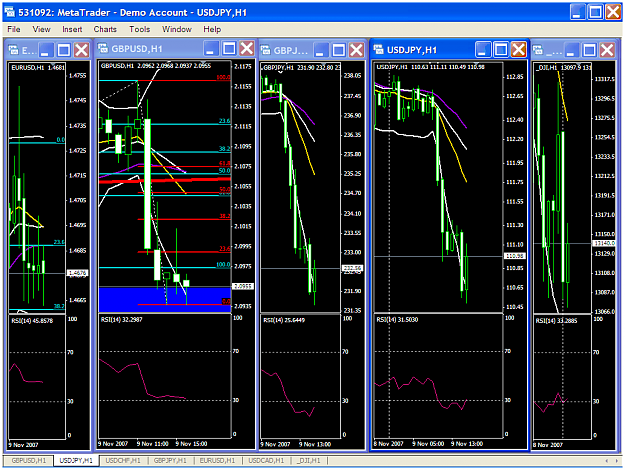The height and width of the screenshot is (470, 625).
Task: Minimize the USDJPY,H1 chart window
Action: pyautogui.click(x=483, y=49)
